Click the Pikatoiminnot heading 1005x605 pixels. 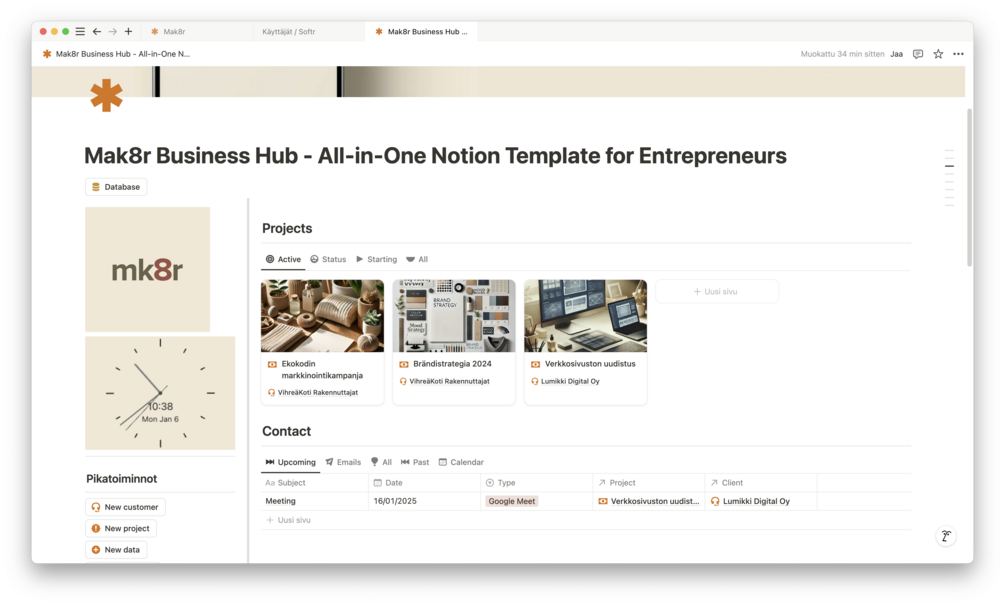[x=122, y=479]
